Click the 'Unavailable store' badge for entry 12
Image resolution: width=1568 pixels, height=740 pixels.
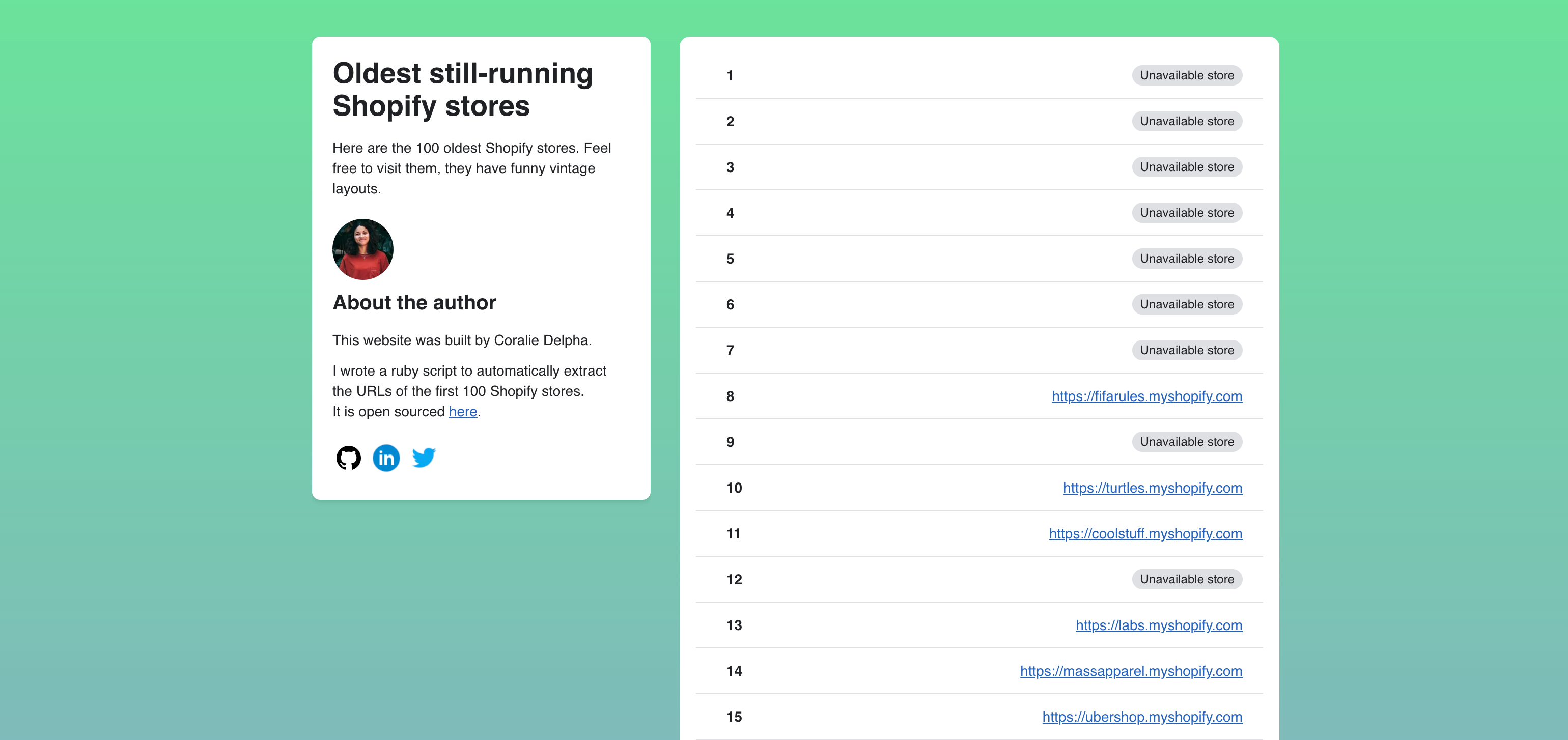click(x=1186, y=579)
